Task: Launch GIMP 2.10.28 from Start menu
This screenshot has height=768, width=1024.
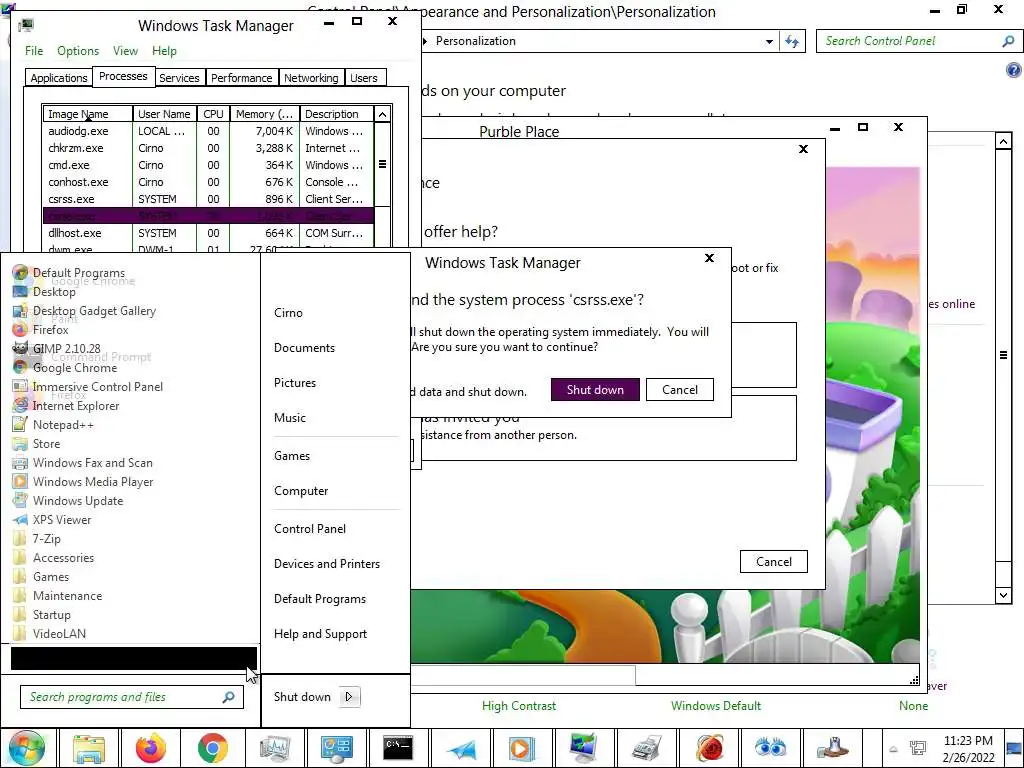Action: pyautogui.click(x=56, y=349)
